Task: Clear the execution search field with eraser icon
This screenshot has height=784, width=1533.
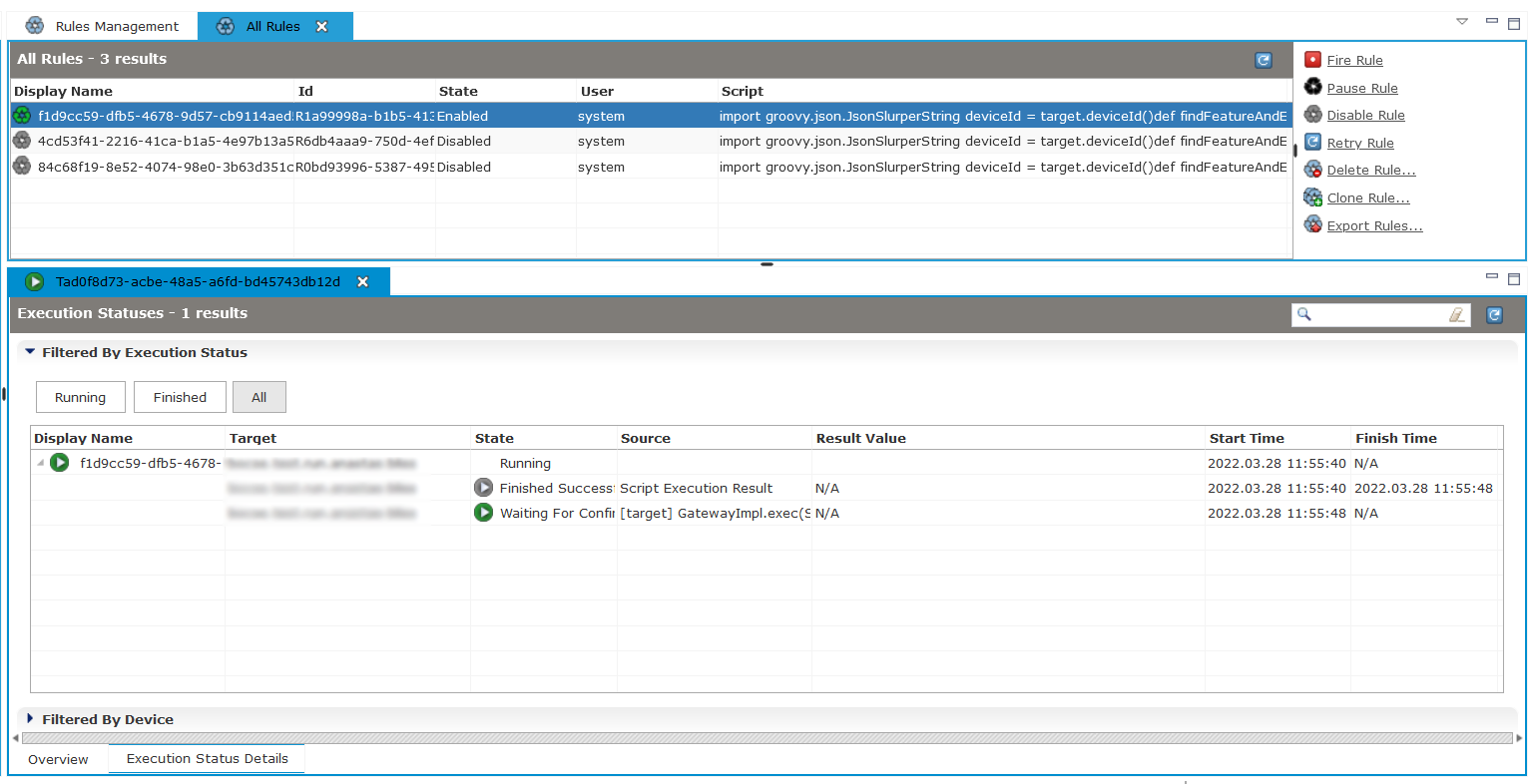Action: pos(1457,314)
